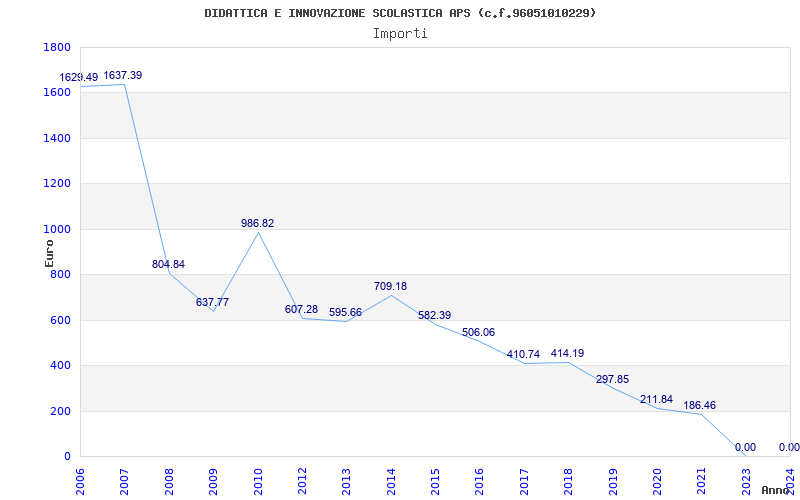Click the 414.19 data label
The height and width of the screenshot is (500, 800).
[x=567, y=353]
